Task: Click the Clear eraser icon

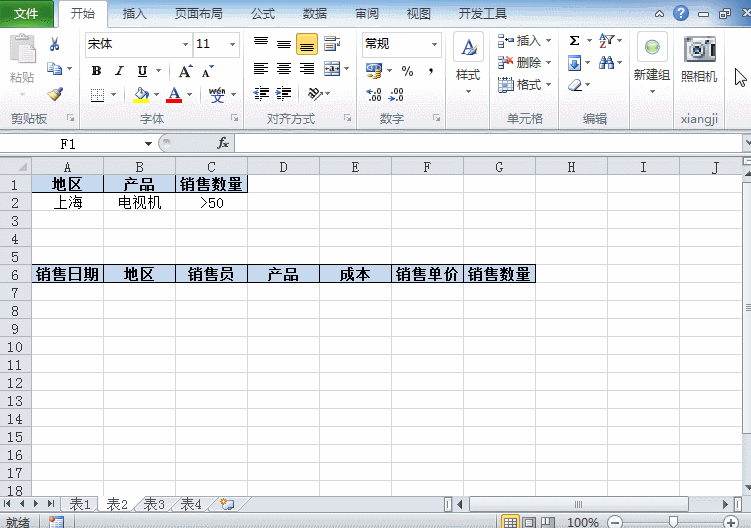Action: click(575, 85)
